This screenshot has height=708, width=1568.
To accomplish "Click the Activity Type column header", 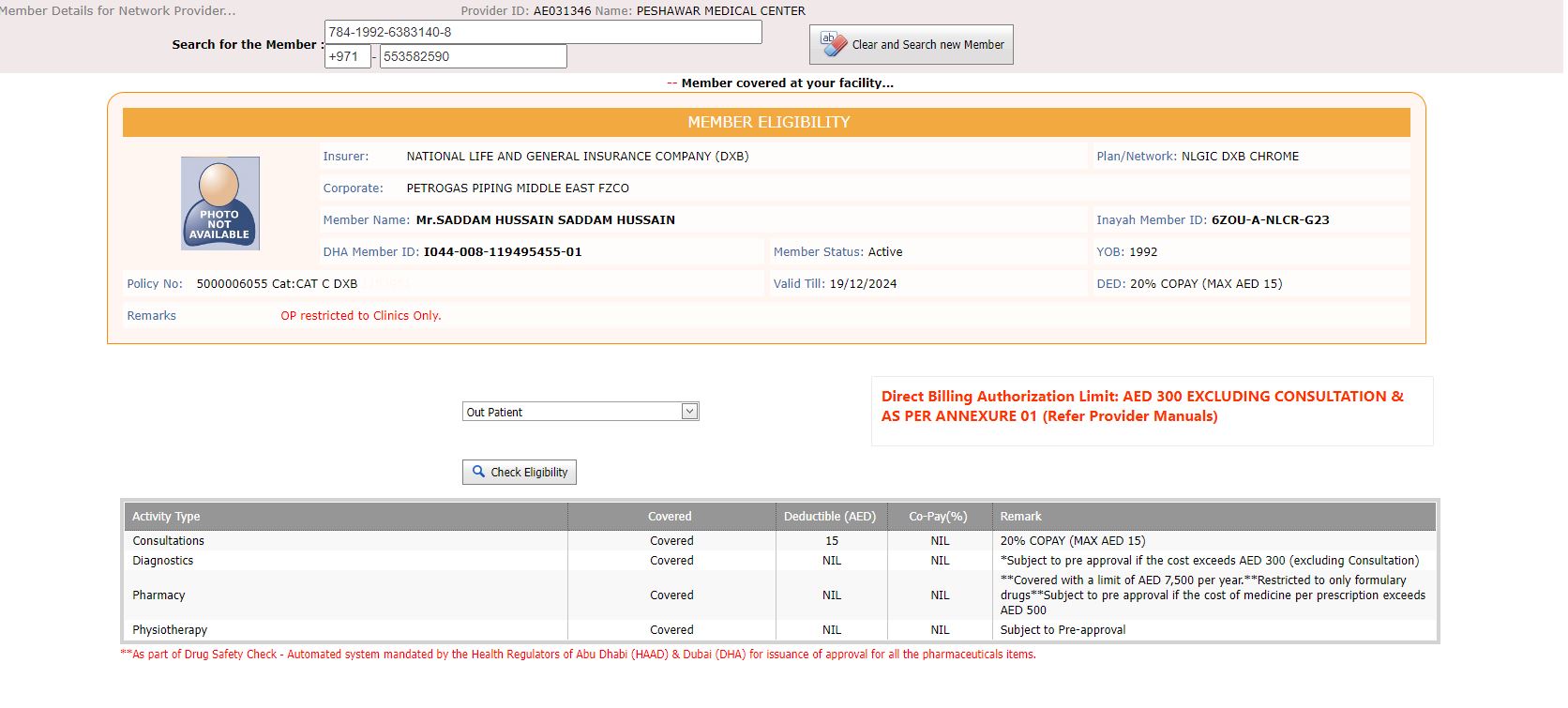I will click(x=166, y=517).
